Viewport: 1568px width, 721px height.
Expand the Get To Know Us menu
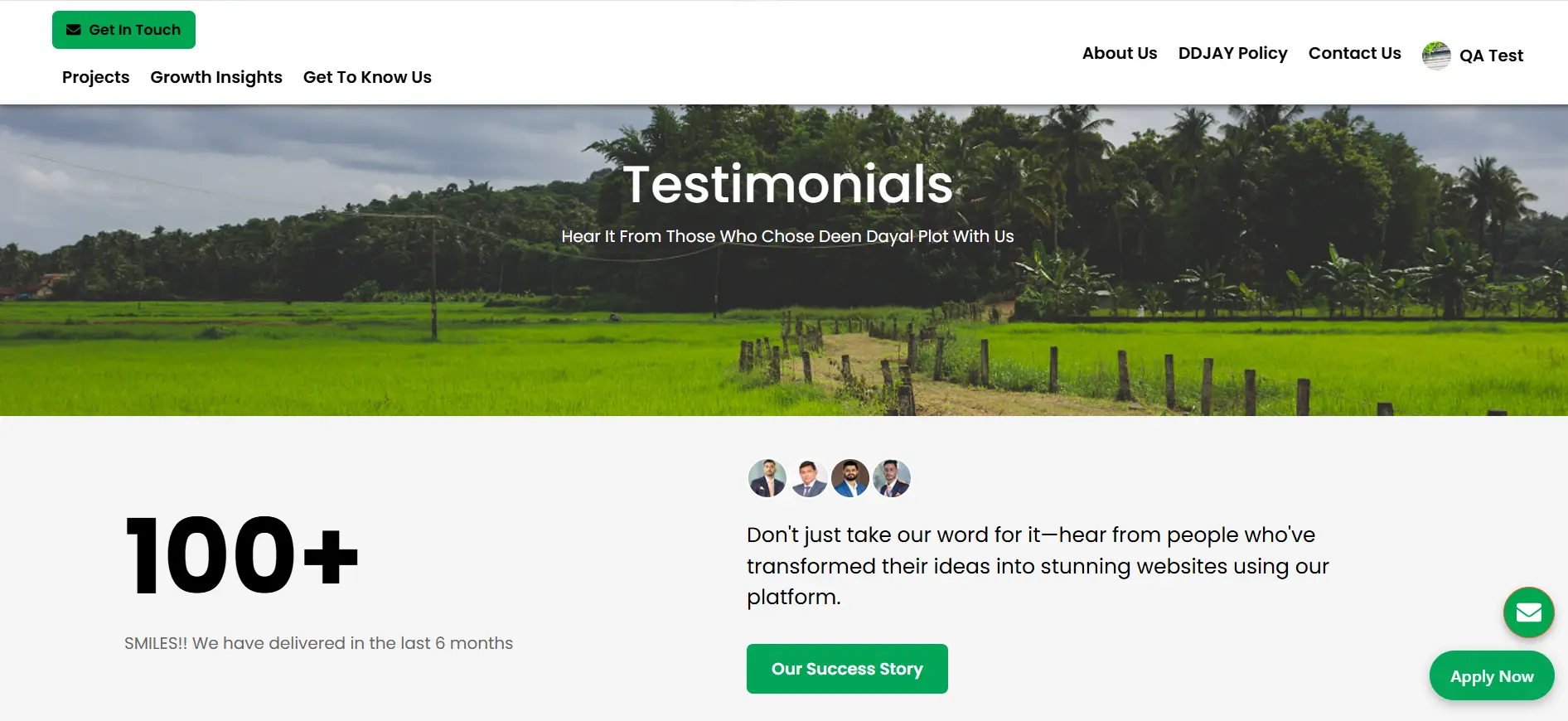coord(367,77)
